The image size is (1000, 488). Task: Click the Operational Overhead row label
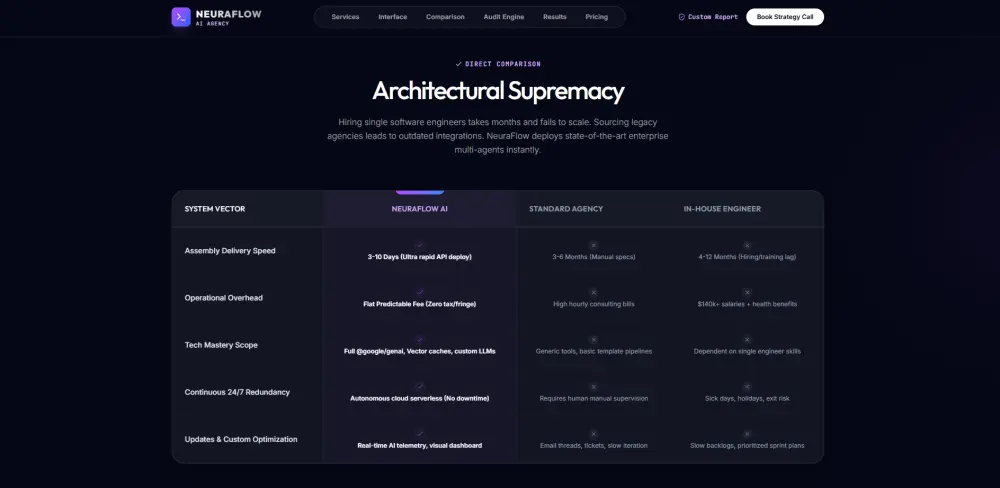click(224, 298)
